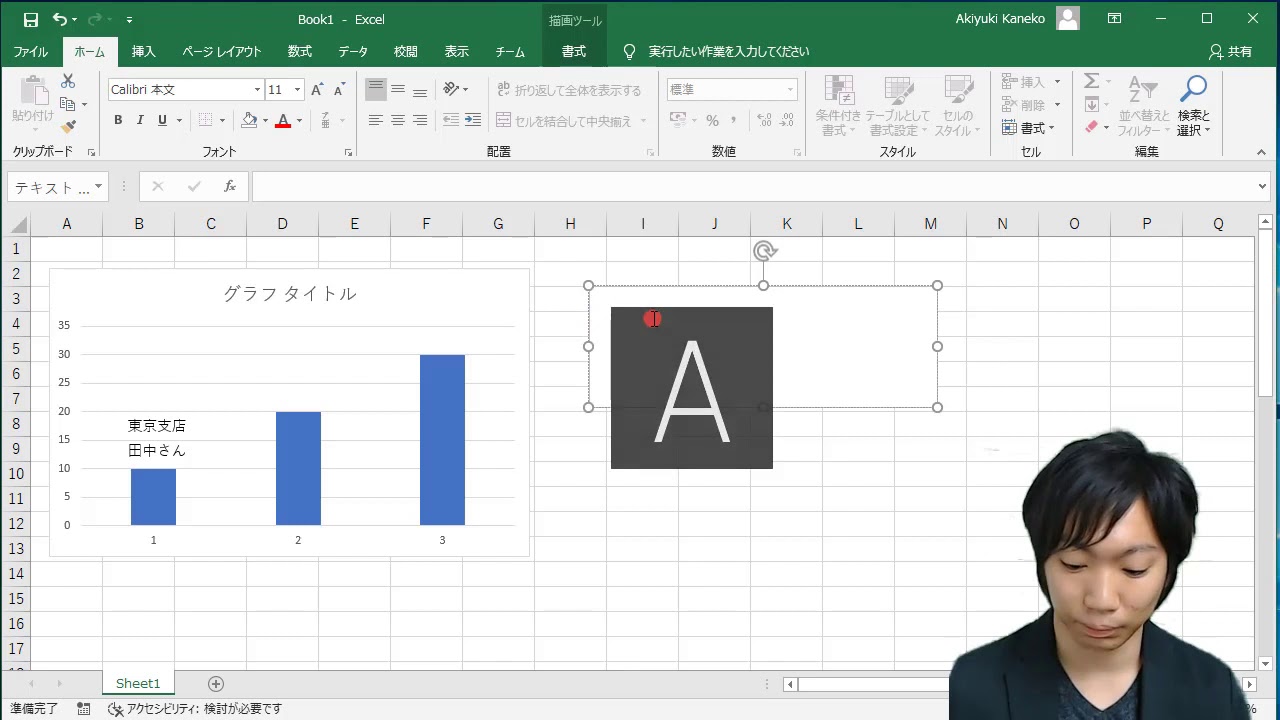Center text horizontally
This screenshot has height=720, width=1280.
coord(398,120)
